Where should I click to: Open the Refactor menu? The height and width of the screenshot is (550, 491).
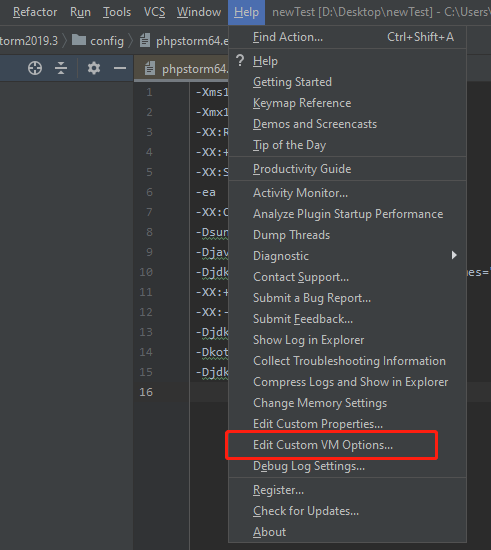click(x=35, y=12)
